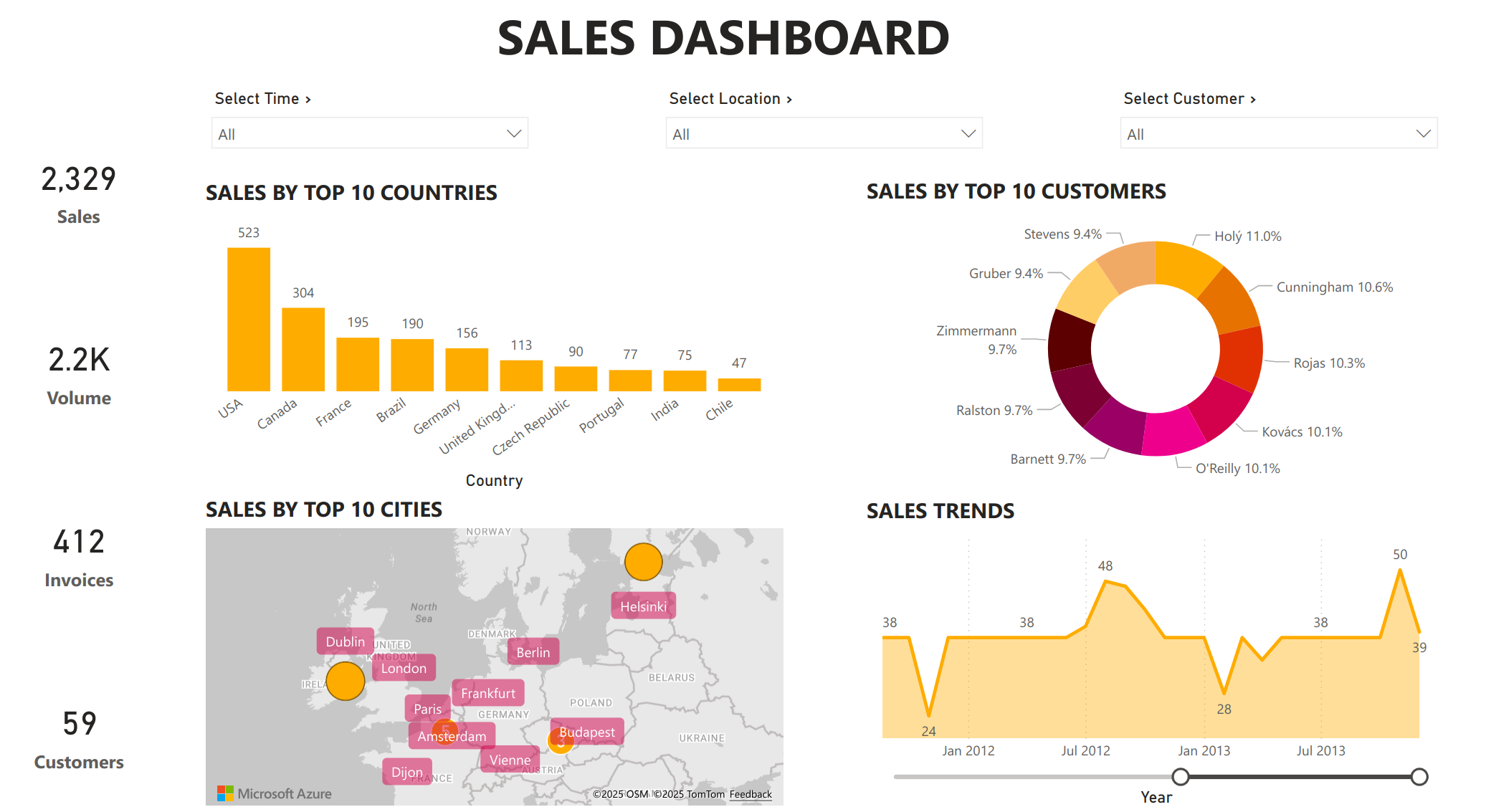Click the trend peak labeled 48
1486x812 pixels.
tap(1105, 581)
